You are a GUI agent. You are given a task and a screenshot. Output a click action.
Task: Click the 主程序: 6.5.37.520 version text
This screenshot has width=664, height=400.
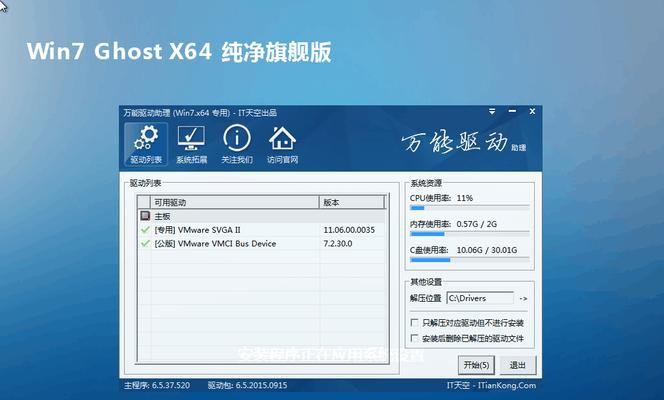[157, 385]
